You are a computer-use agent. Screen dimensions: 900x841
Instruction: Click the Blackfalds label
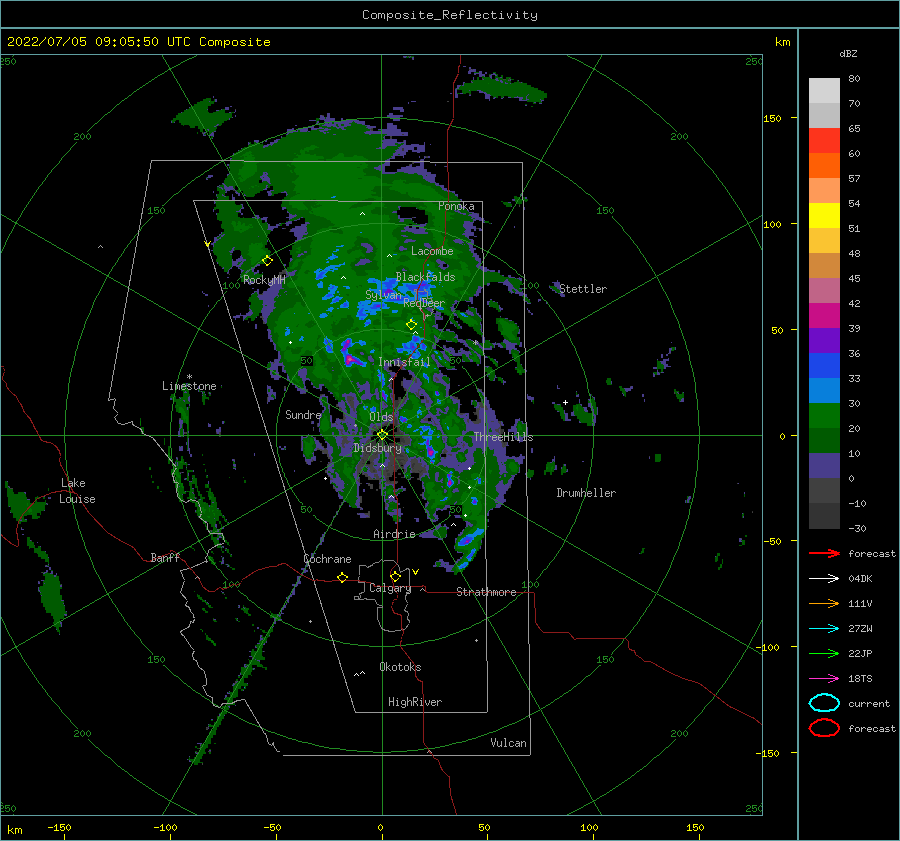coord(425,277)
